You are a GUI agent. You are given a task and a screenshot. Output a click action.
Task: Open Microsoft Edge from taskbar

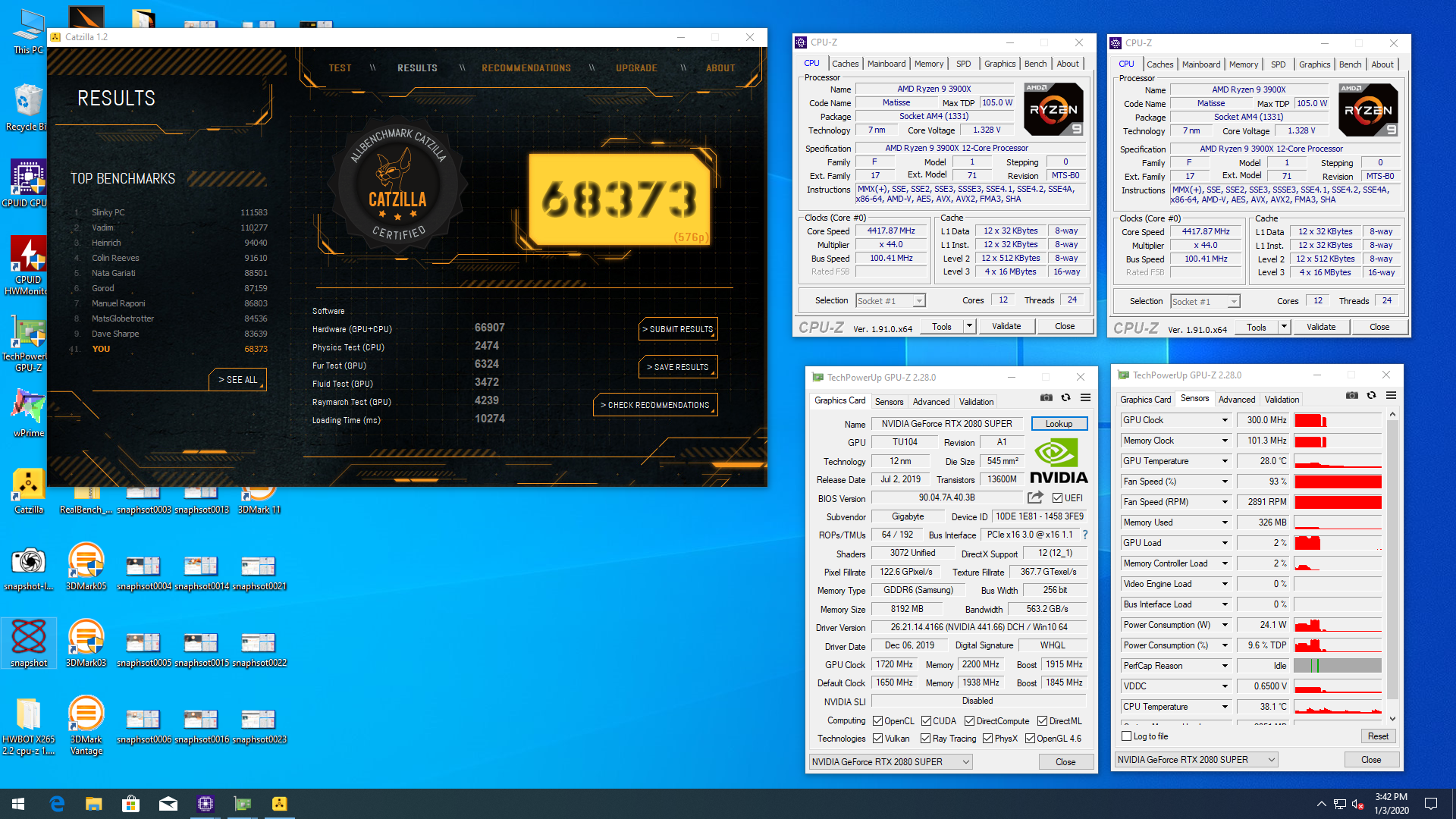[x=57, y=804]
